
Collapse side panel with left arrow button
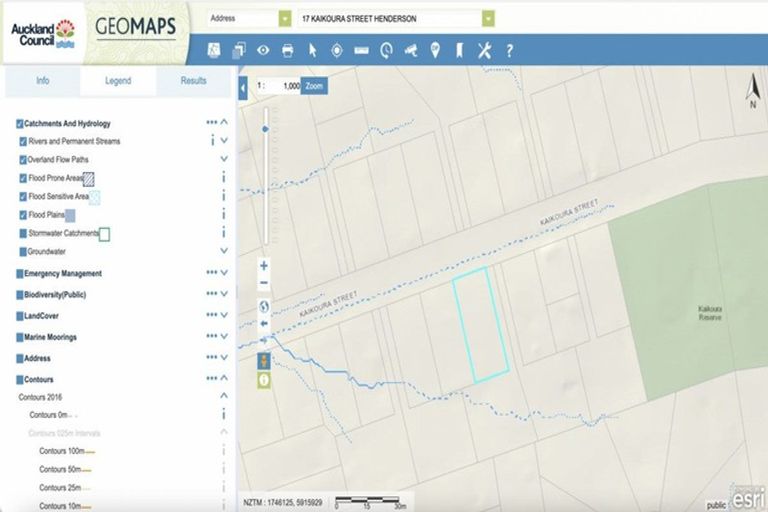pyautogui.click(x=243, y=87)
